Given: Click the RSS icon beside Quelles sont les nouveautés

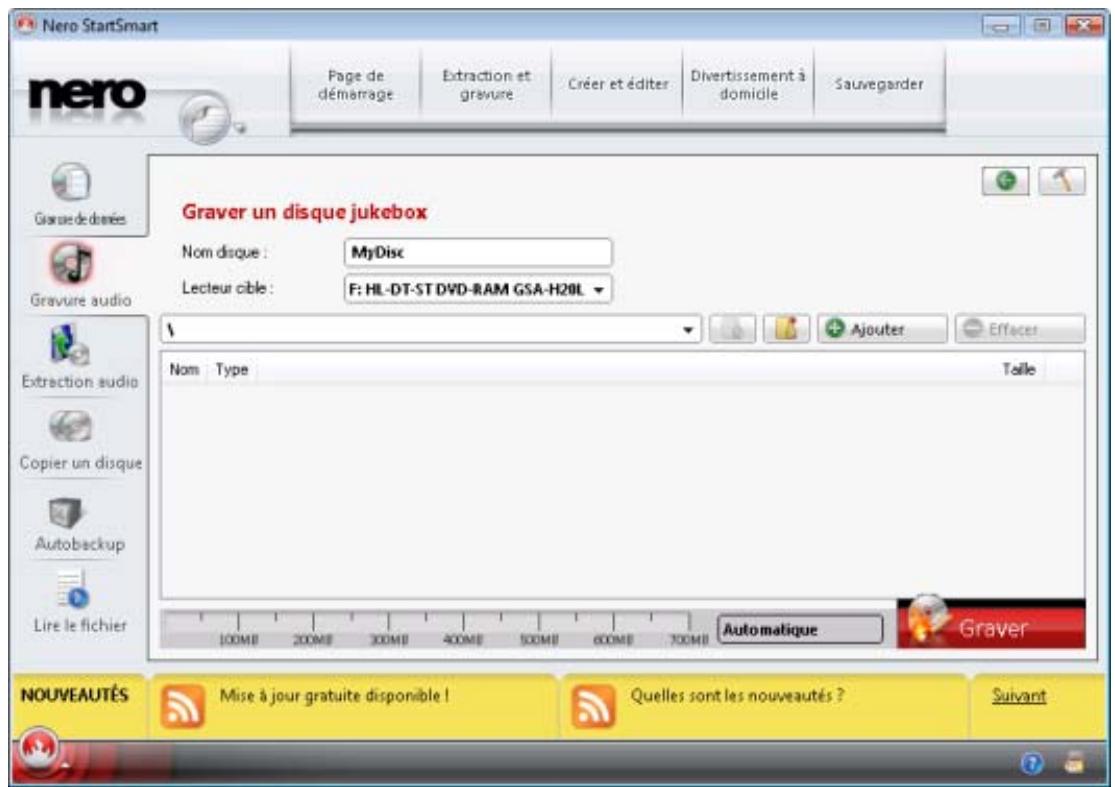Looking at the screenshot, I should [592, 706].
